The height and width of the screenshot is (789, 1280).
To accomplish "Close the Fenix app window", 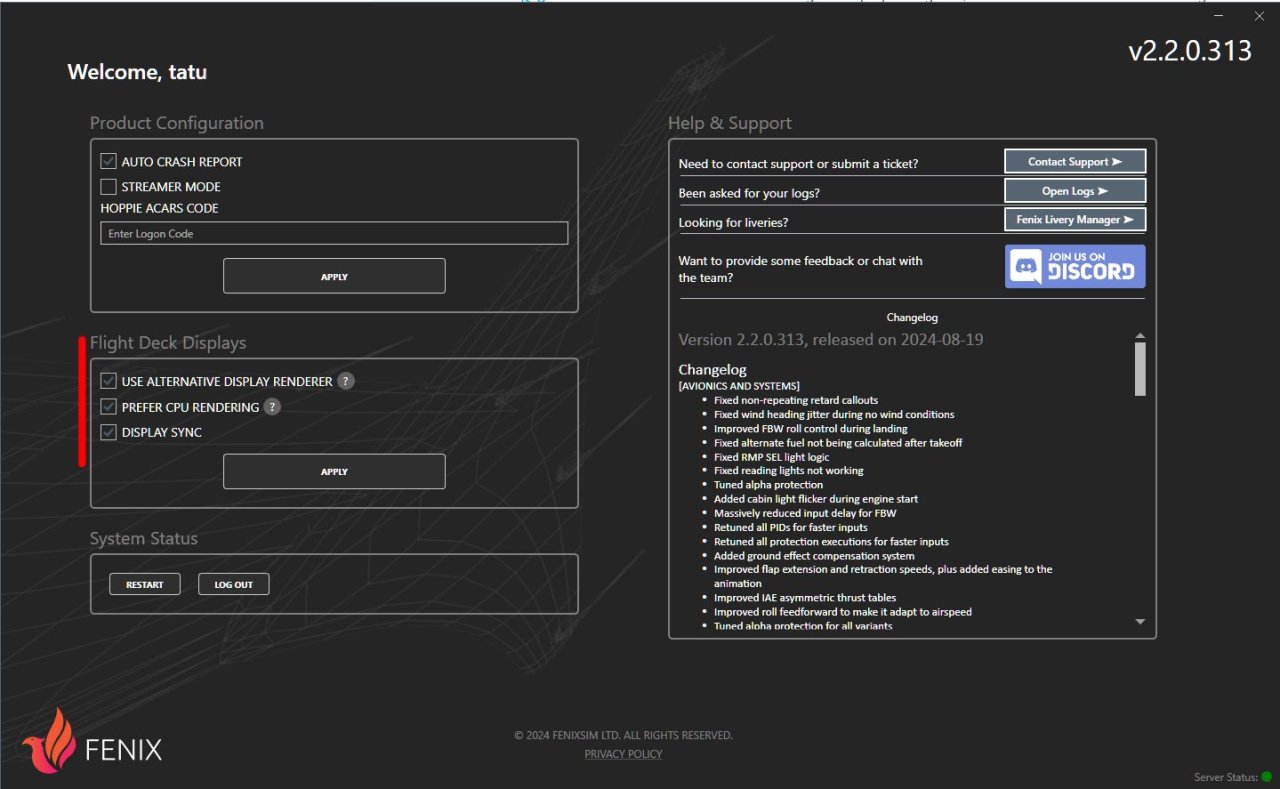I will tap(1259, 16).
